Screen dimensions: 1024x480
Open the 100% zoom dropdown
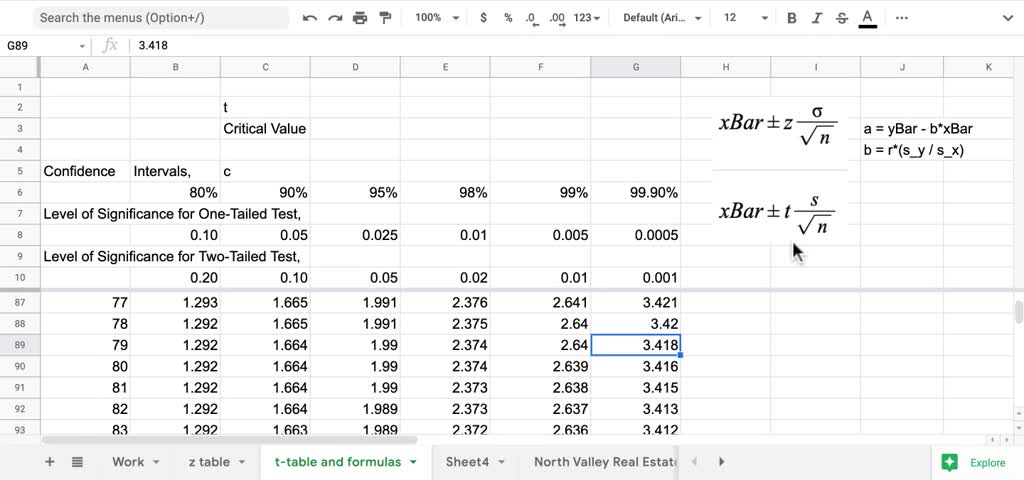[437, 18]
